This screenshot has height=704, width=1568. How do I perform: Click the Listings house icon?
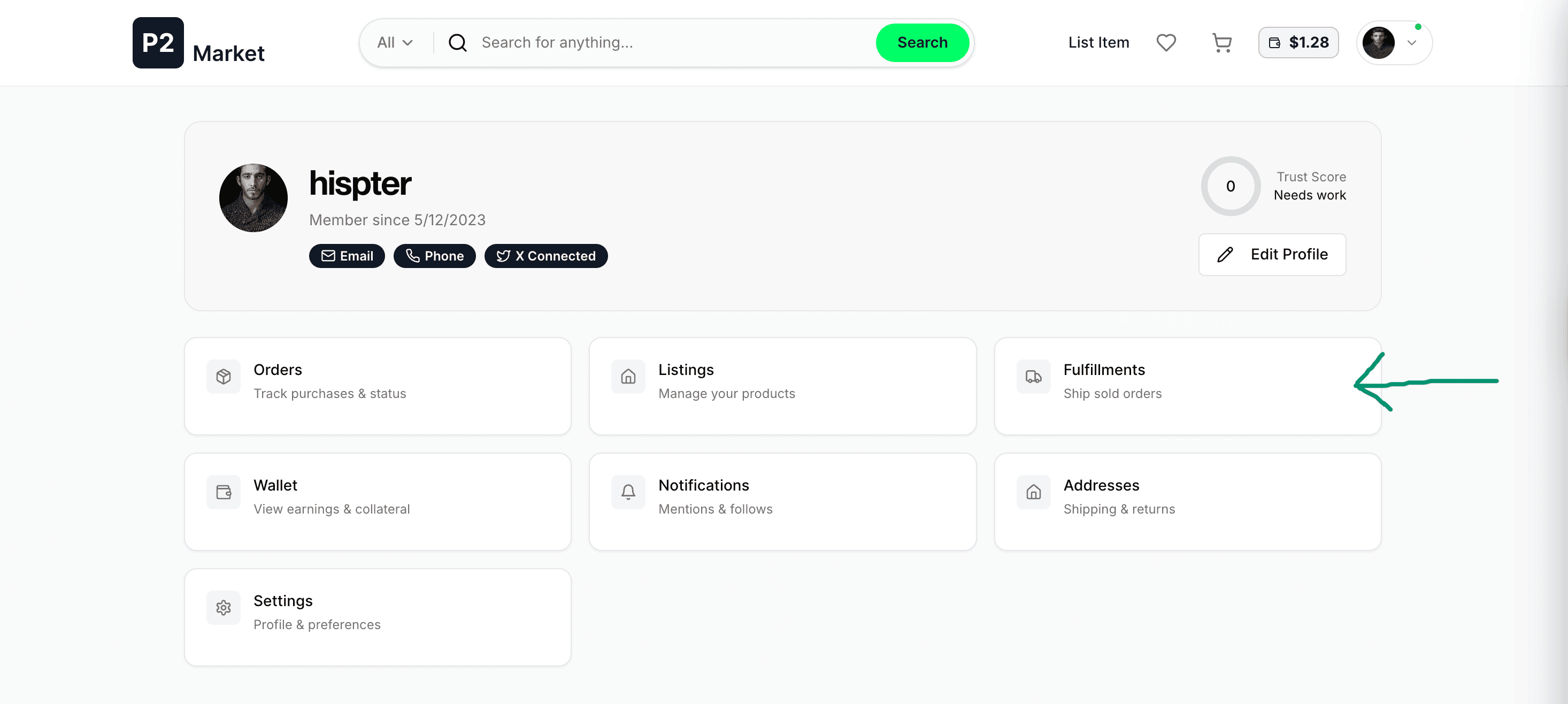click(628, 377)
